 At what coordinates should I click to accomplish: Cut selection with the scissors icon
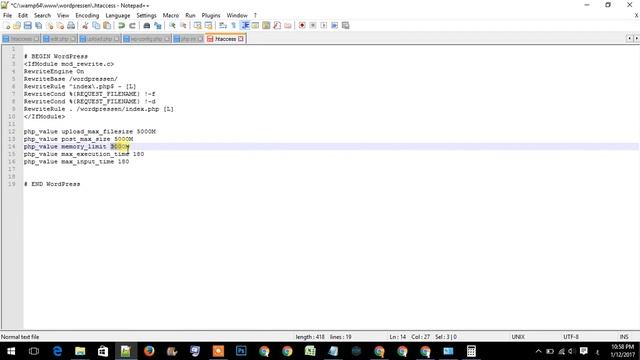click(85, 26)
